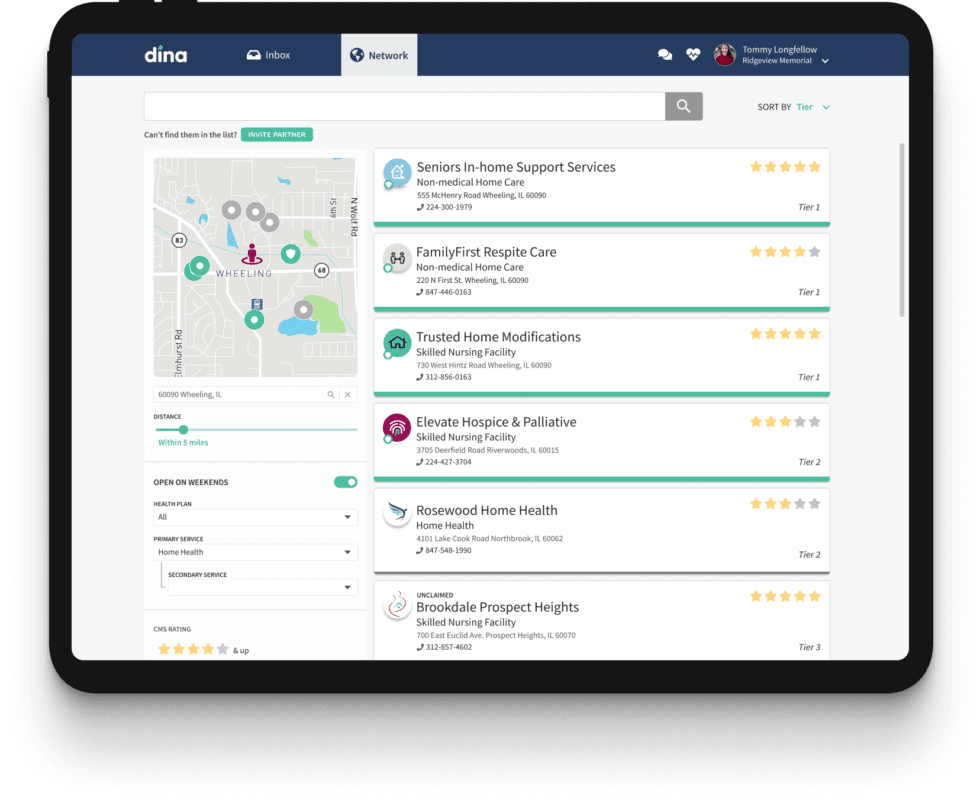Open the Health Plan dropdown
980x800 pixels.
click(x=255, y=517)
